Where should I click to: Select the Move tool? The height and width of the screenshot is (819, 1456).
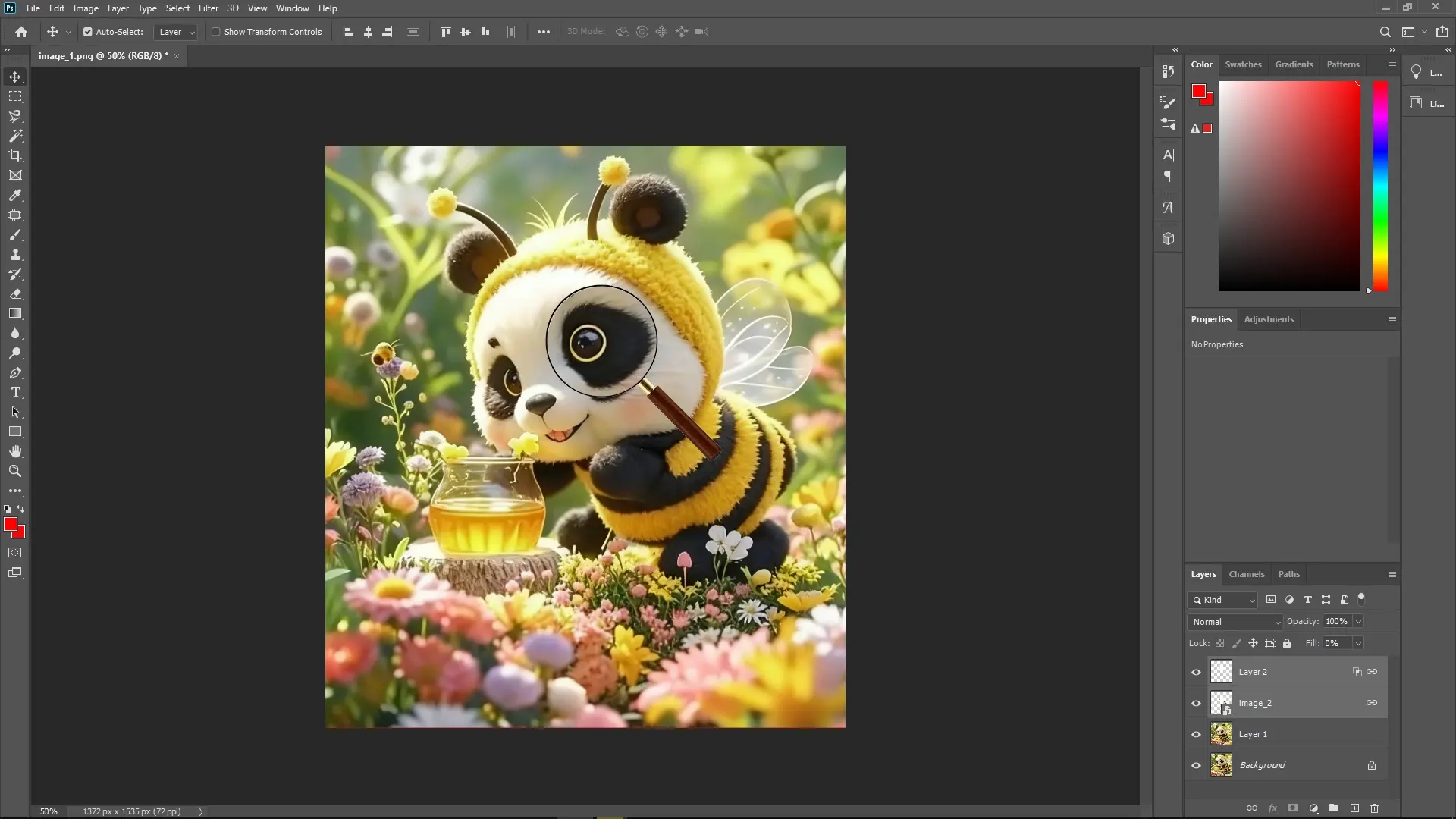click(15, 77)
